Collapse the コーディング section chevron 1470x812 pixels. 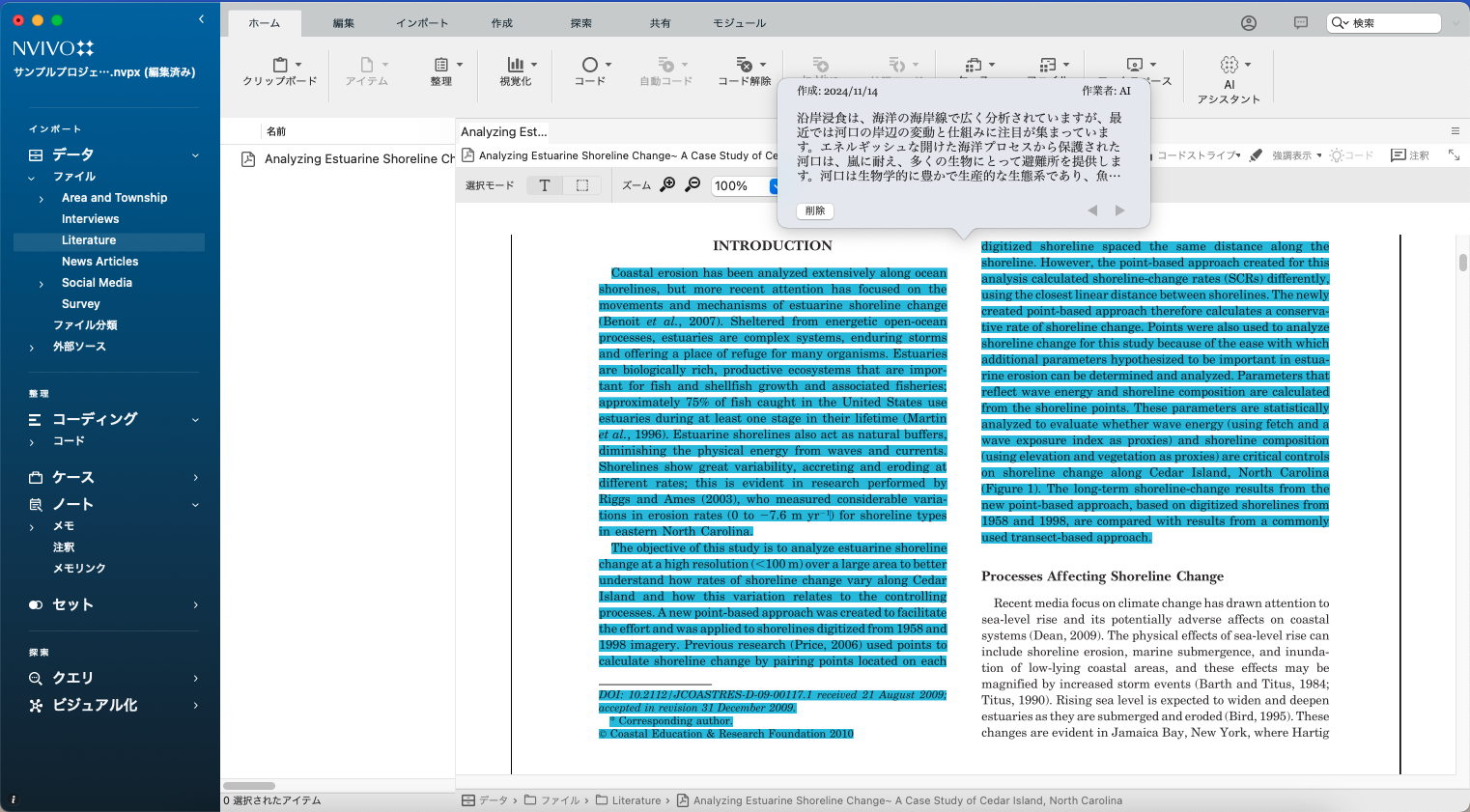[x=195, y=420]
